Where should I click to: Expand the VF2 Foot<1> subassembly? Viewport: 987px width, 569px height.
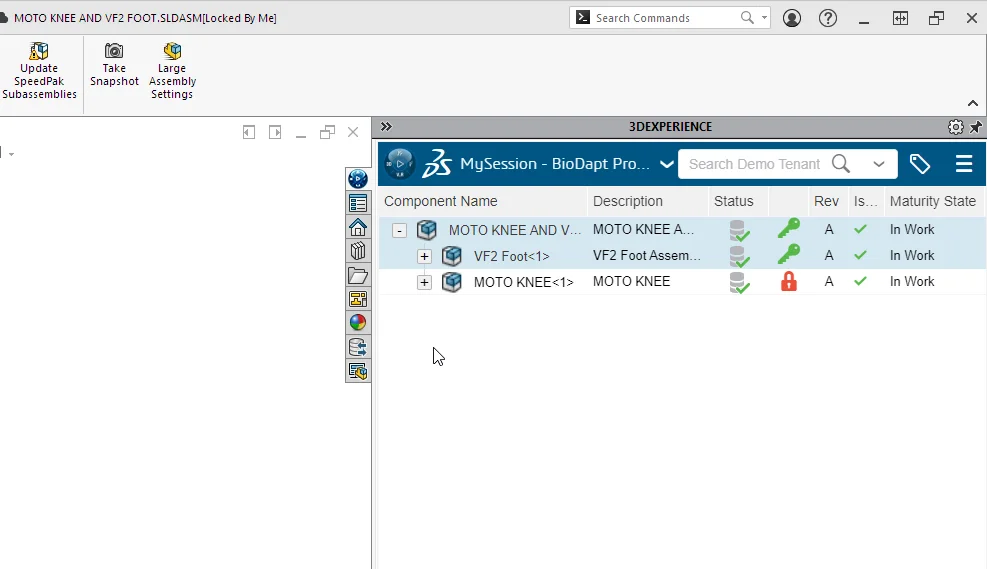(424, 256)
